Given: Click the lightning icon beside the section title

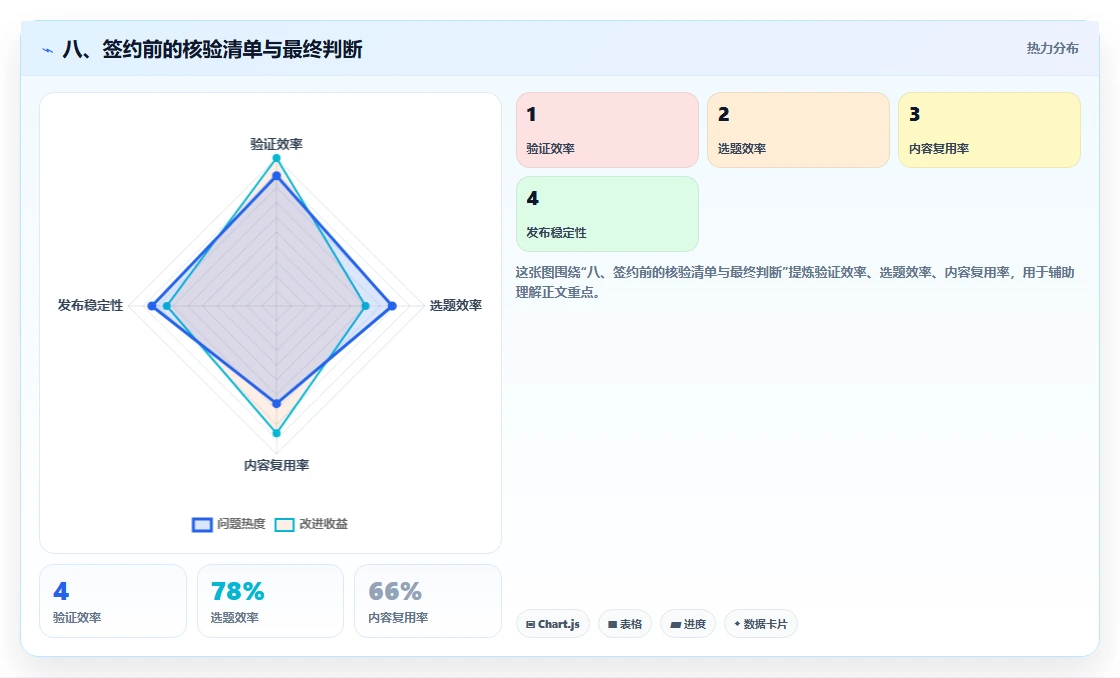Looking at the screenshot, I should tap(48, 50).
